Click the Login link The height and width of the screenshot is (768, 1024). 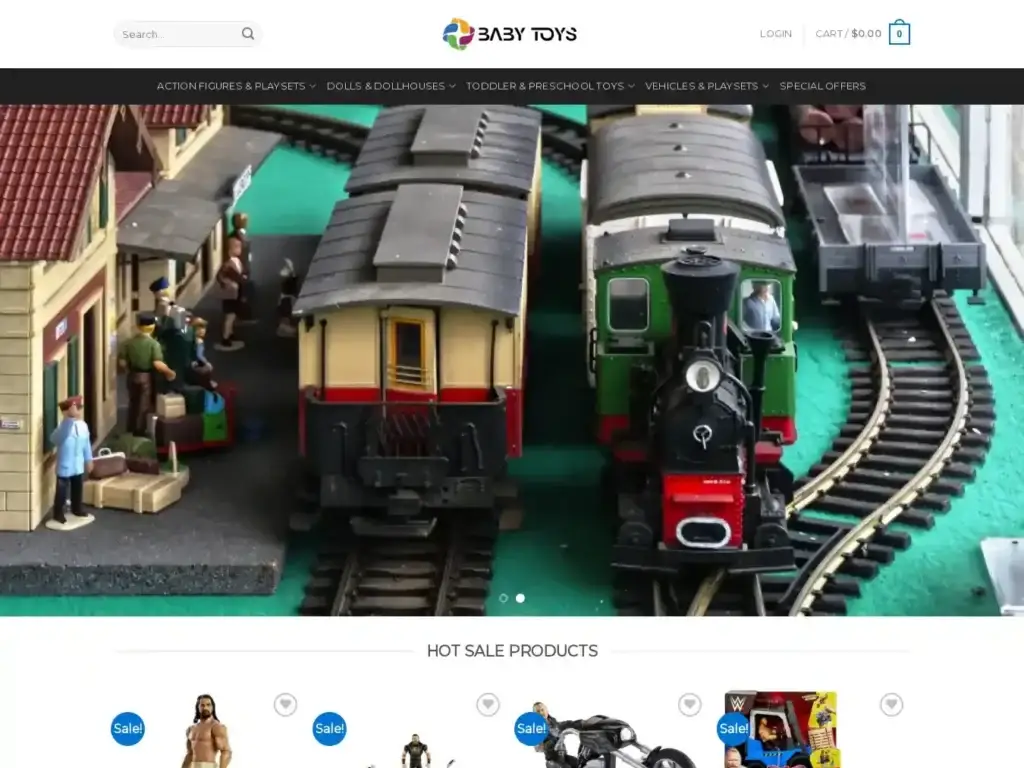click(775, 34)
